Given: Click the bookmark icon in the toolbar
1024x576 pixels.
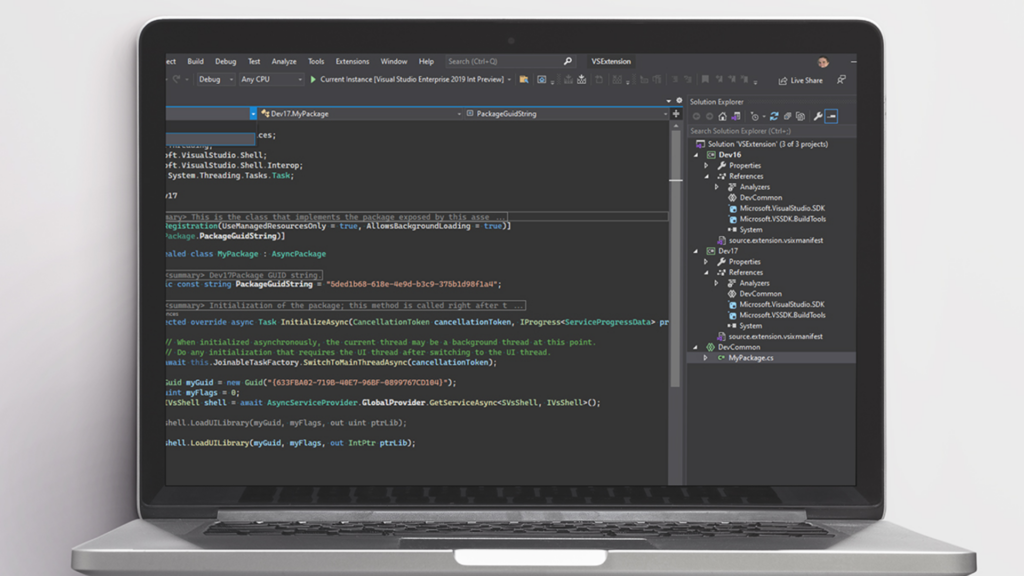Looking at the screenshot, I should tap(705, 80).
